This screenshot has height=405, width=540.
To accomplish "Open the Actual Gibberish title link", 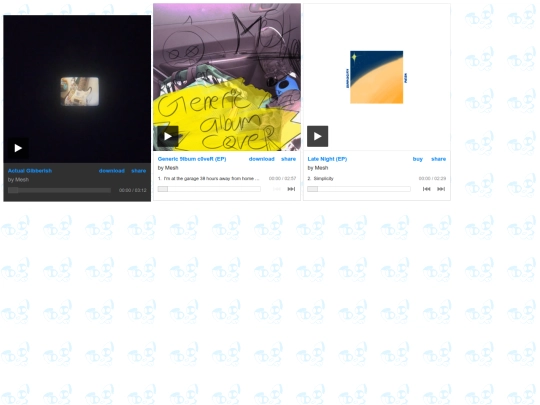I will 30,171.
